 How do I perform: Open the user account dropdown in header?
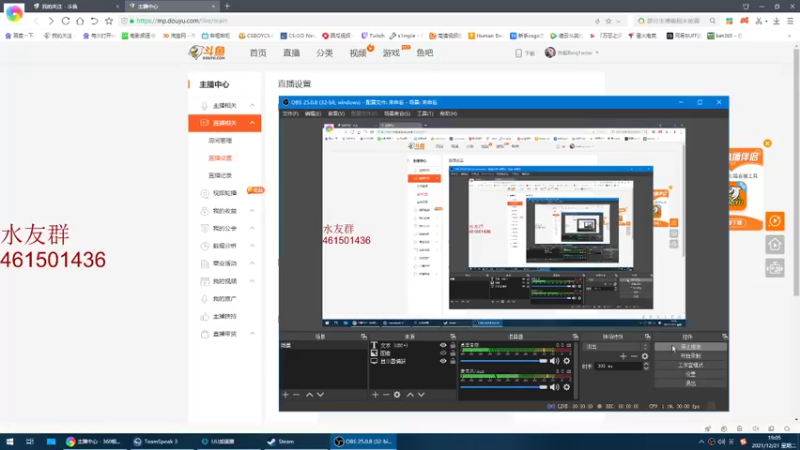(572, 53)
